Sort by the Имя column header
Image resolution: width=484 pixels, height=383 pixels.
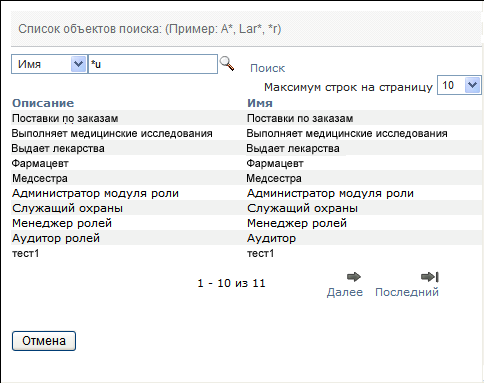(x=260, y=103)
